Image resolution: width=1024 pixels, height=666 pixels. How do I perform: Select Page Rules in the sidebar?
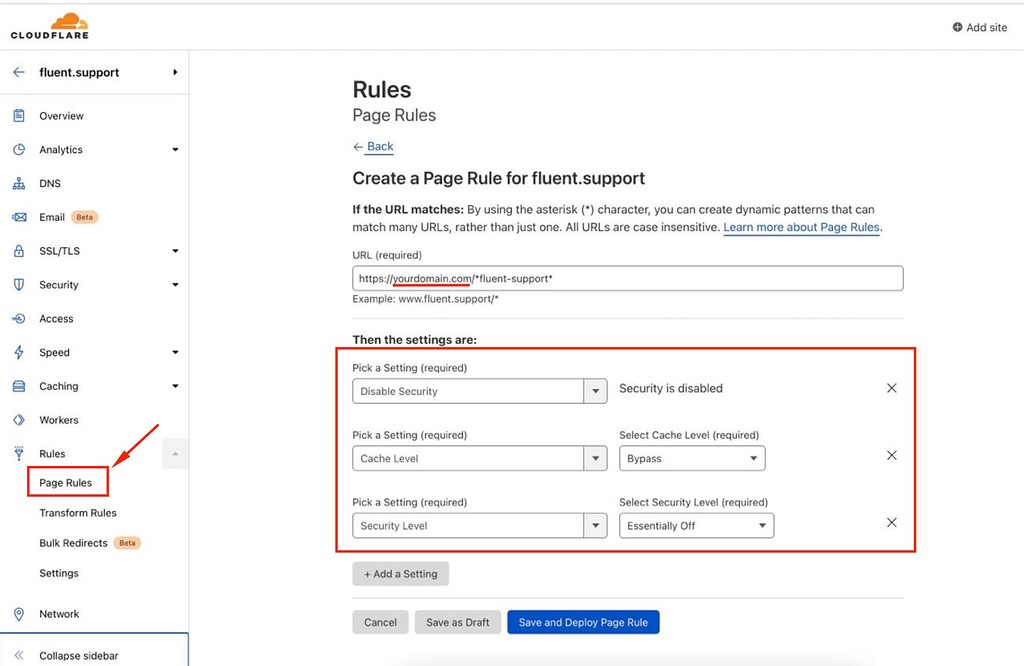click(x=66, y=483)
